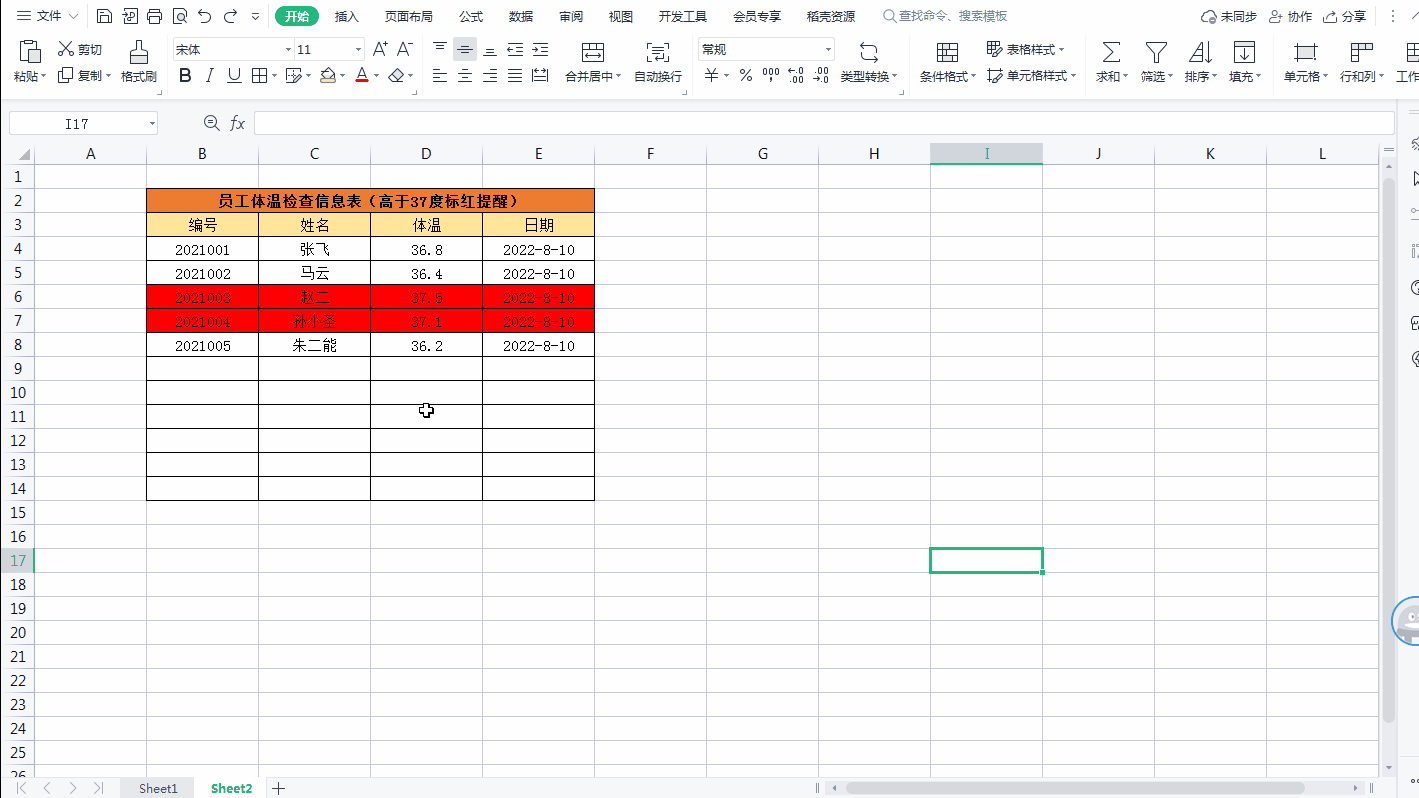Increase decimal places
The height and width of the screenshot is (798, 1419).
pos(796,76)
